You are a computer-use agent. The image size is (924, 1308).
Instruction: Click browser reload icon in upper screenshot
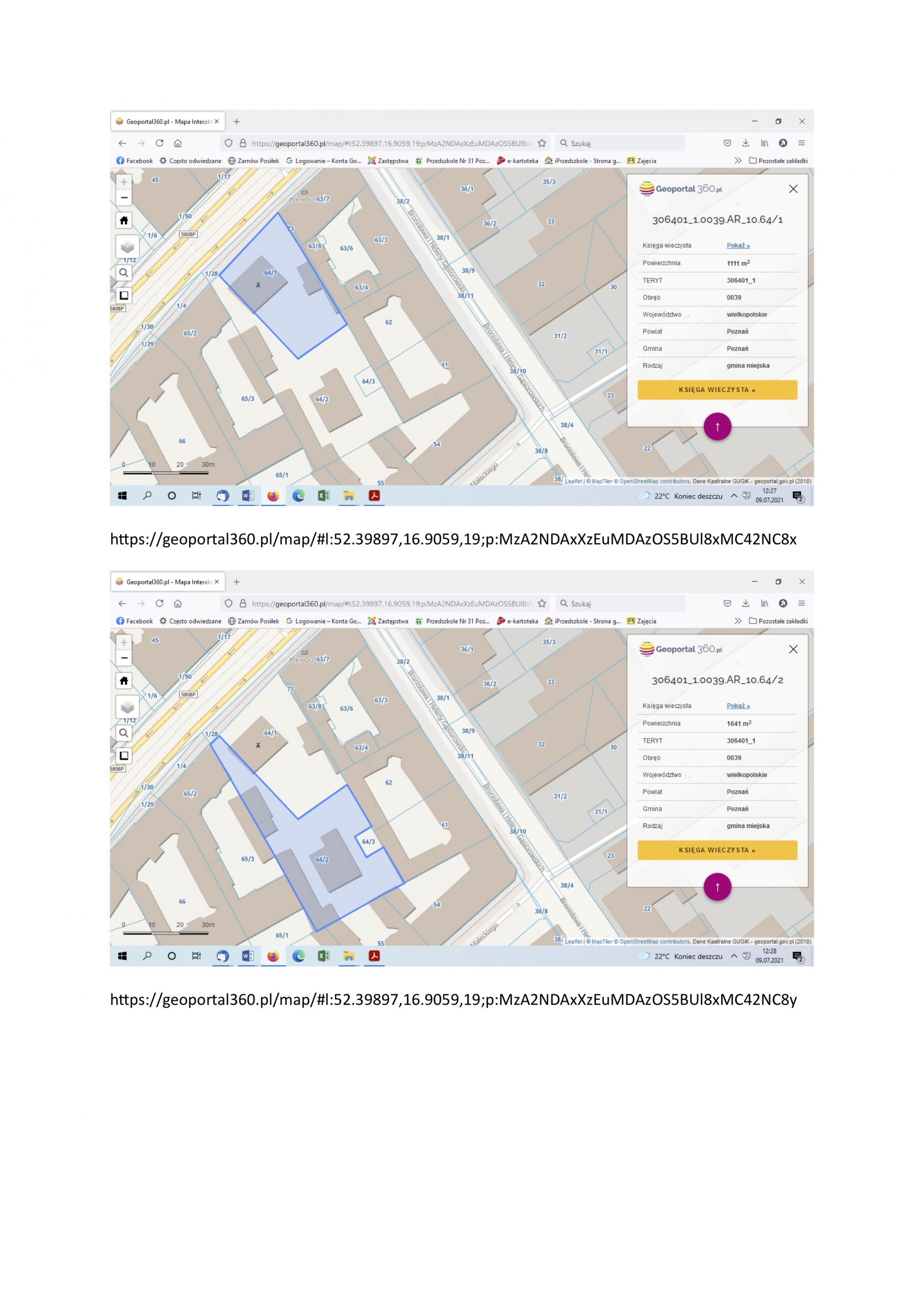159,143
